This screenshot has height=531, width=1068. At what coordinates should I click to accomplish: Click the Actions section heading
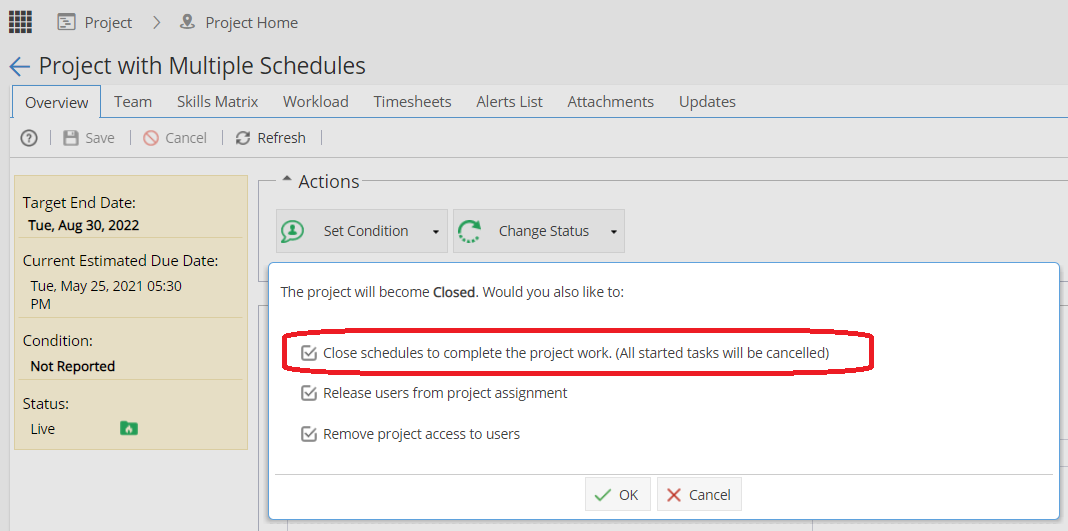tap(329, 182)
